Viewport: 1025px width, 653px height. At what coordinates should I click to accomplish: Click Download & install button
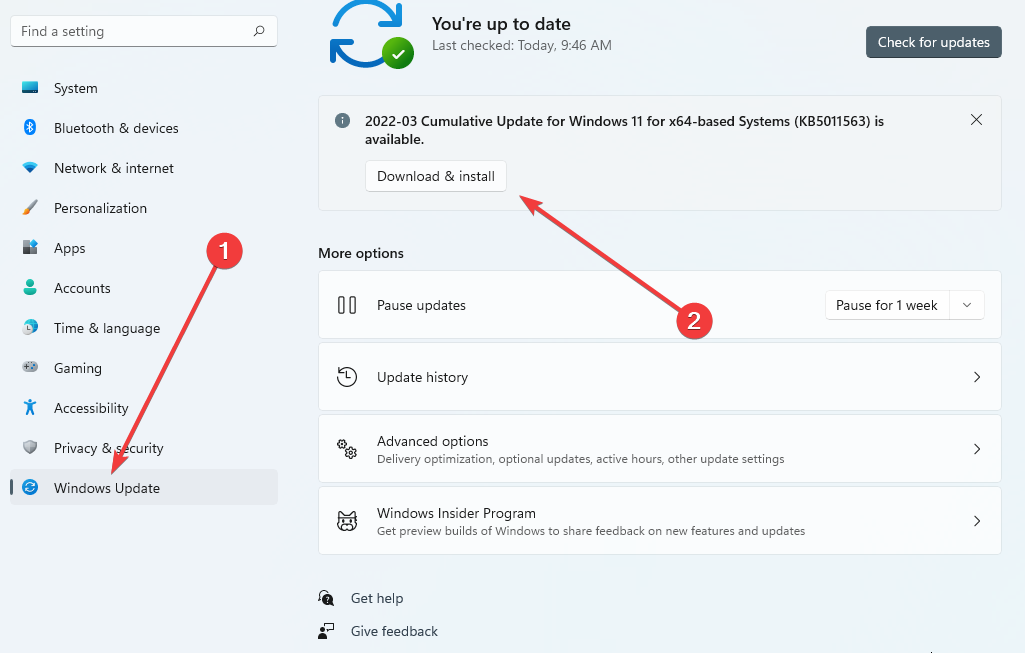[x=436, y=176]
